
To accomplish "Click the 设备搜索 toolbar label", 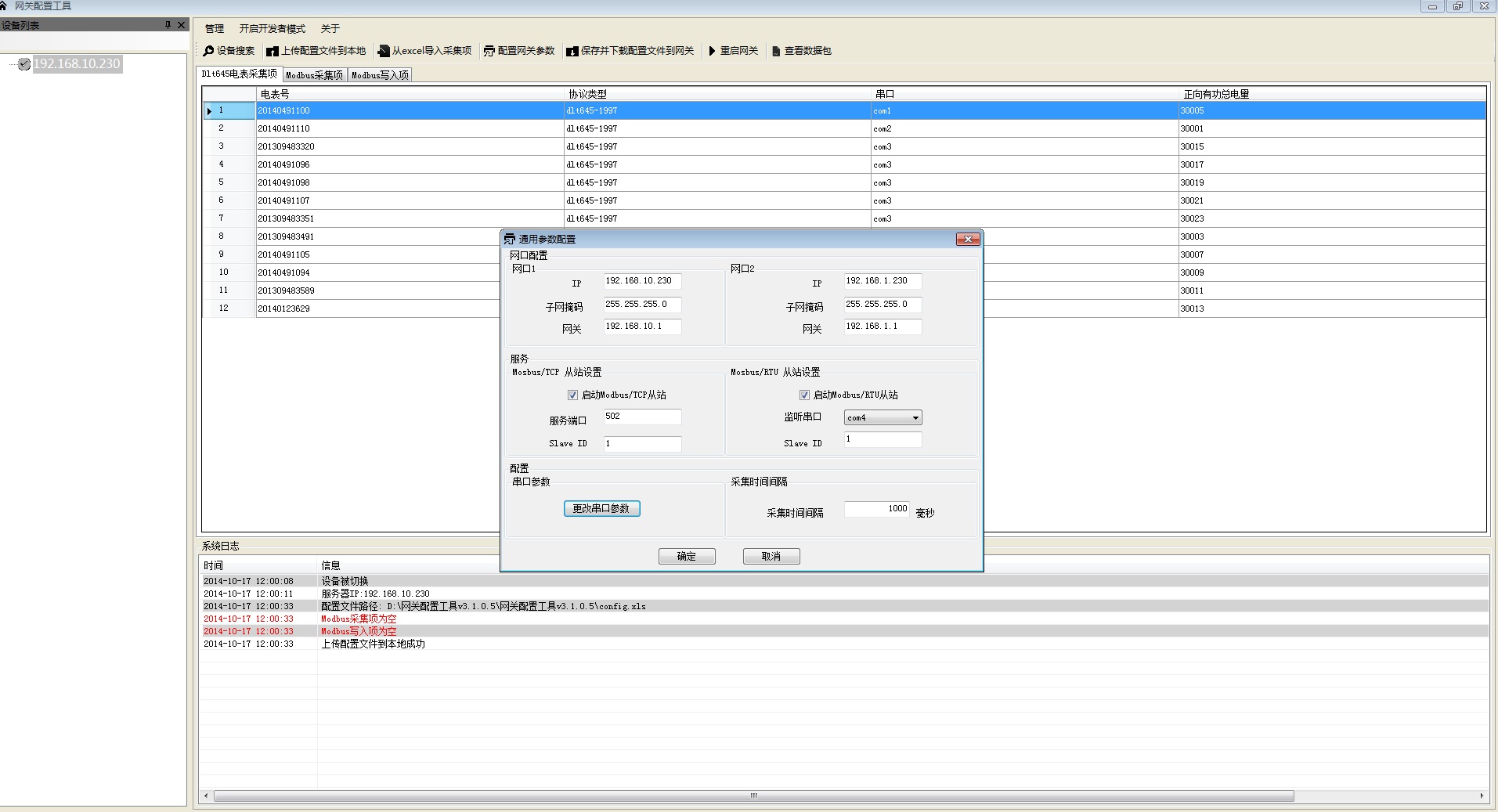I will click(236, 51).
